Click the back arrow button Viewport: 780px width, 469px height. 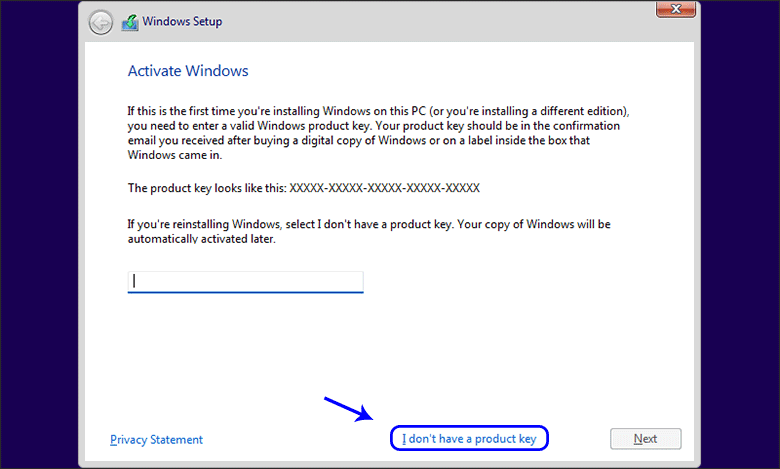pyautogui.click(x=100, y=23)
